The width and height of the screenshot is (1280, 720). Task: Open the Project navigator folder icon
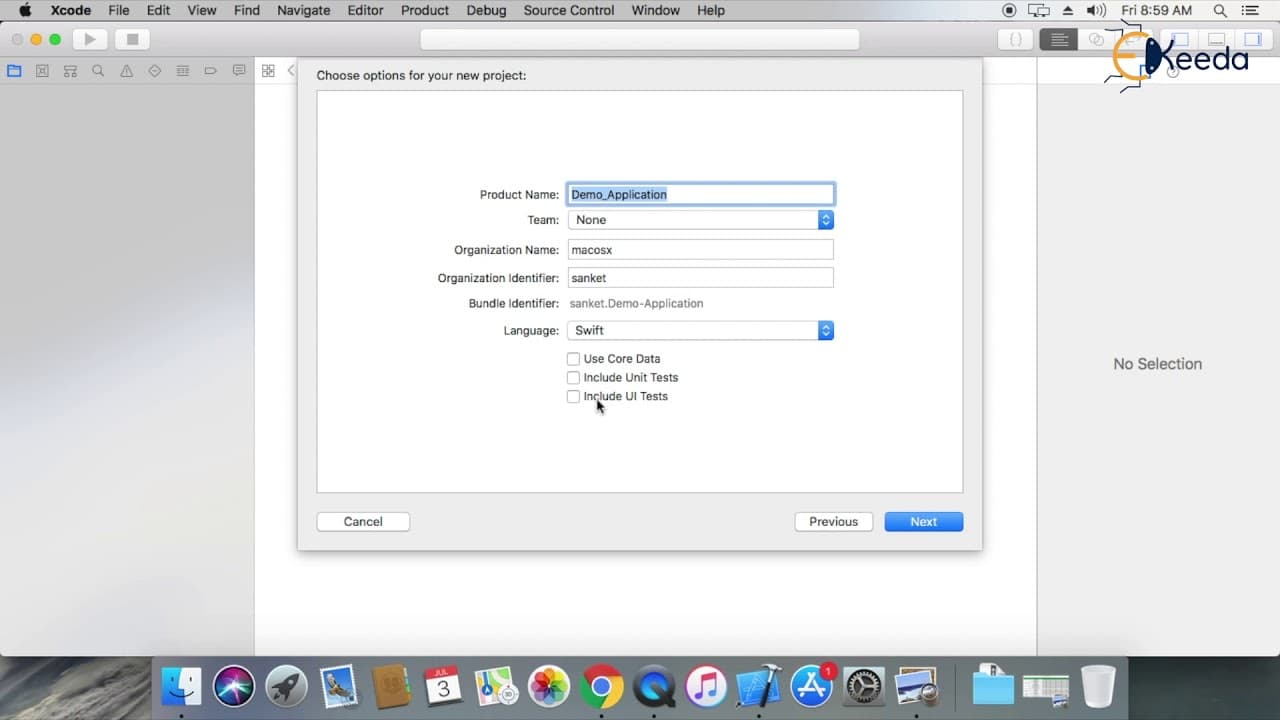14,71
